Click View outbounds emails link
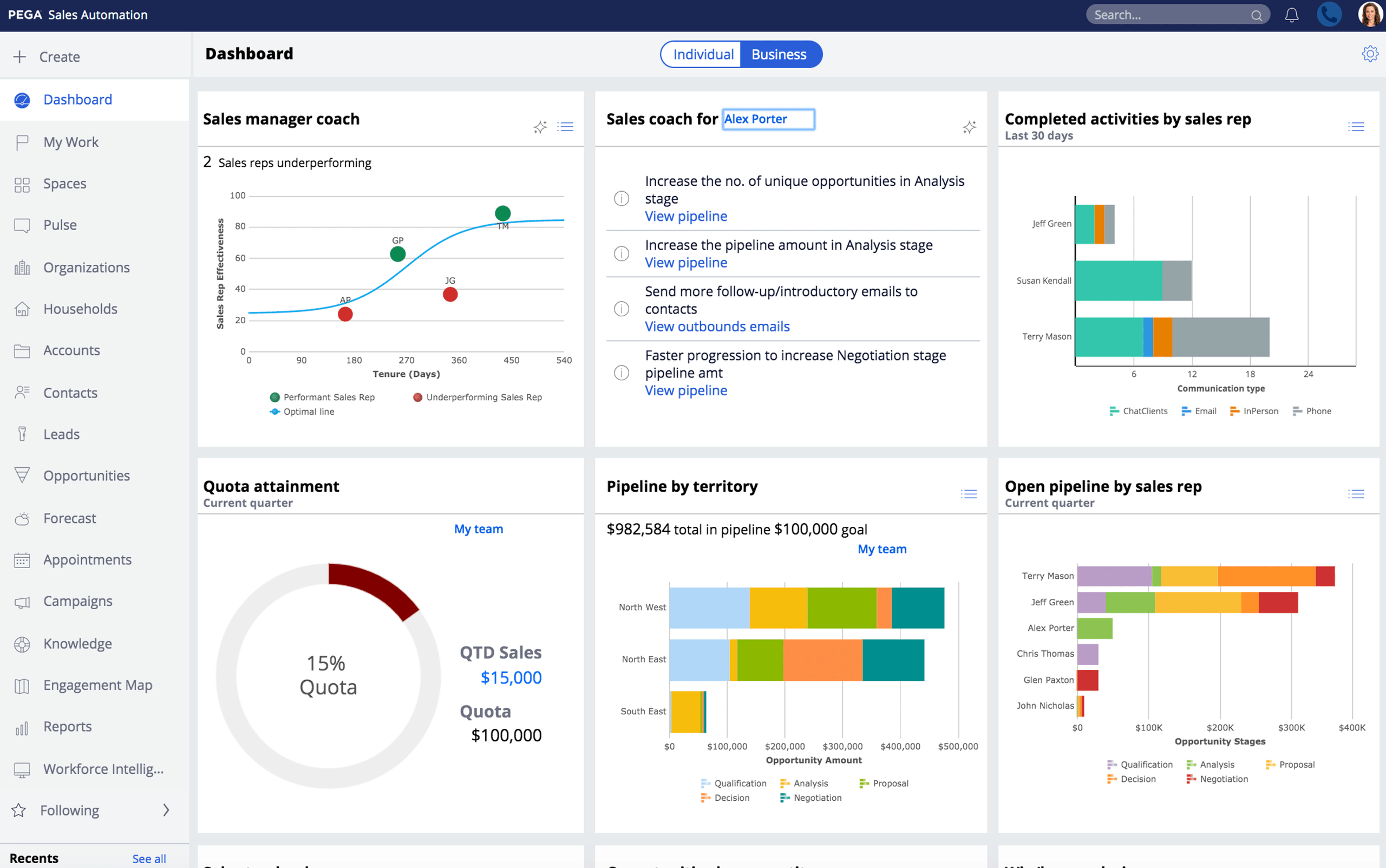 point(717,327)
